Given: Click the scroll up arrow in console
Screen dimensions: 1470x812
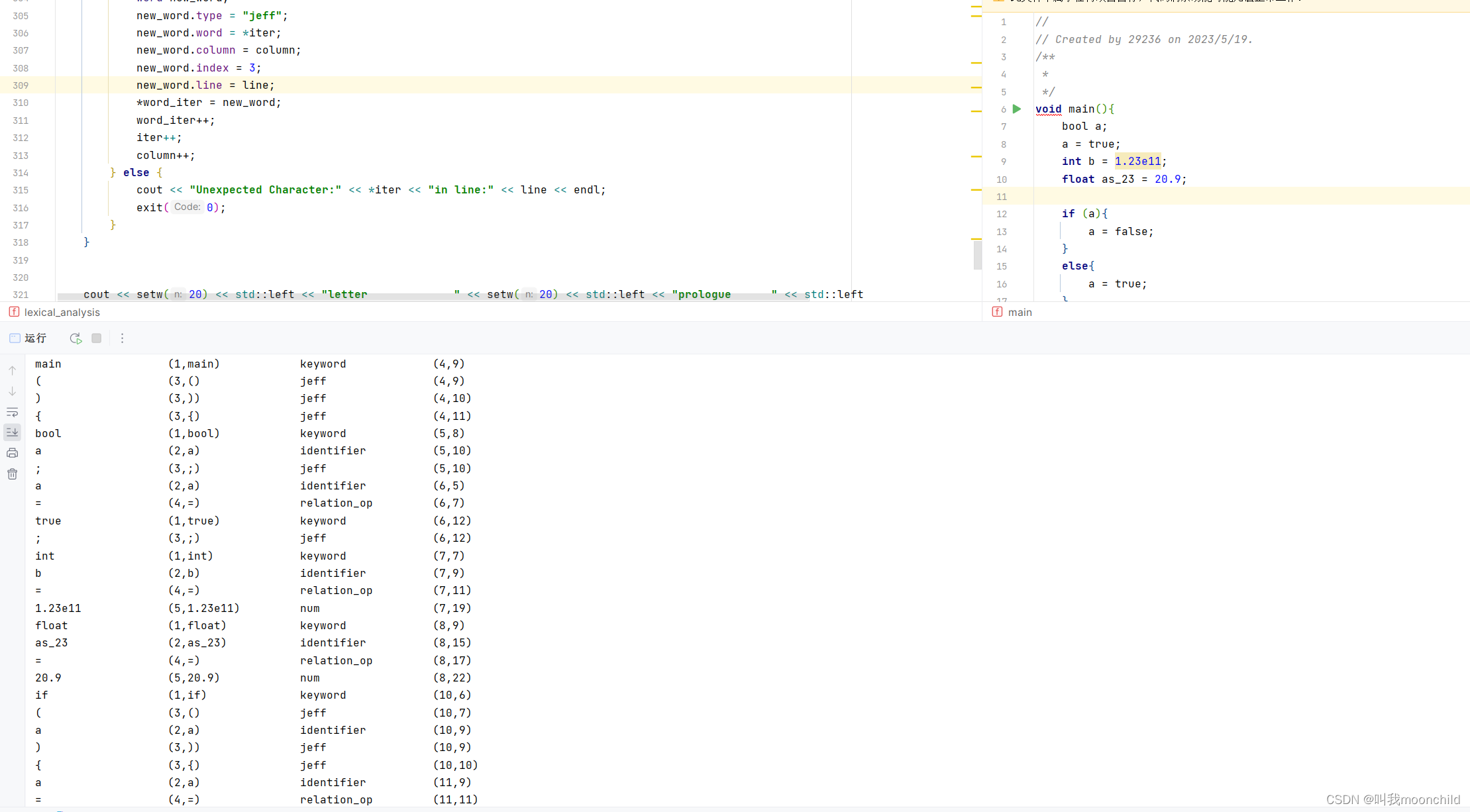Looking at the screenshot, I should [x=13, y=371].
